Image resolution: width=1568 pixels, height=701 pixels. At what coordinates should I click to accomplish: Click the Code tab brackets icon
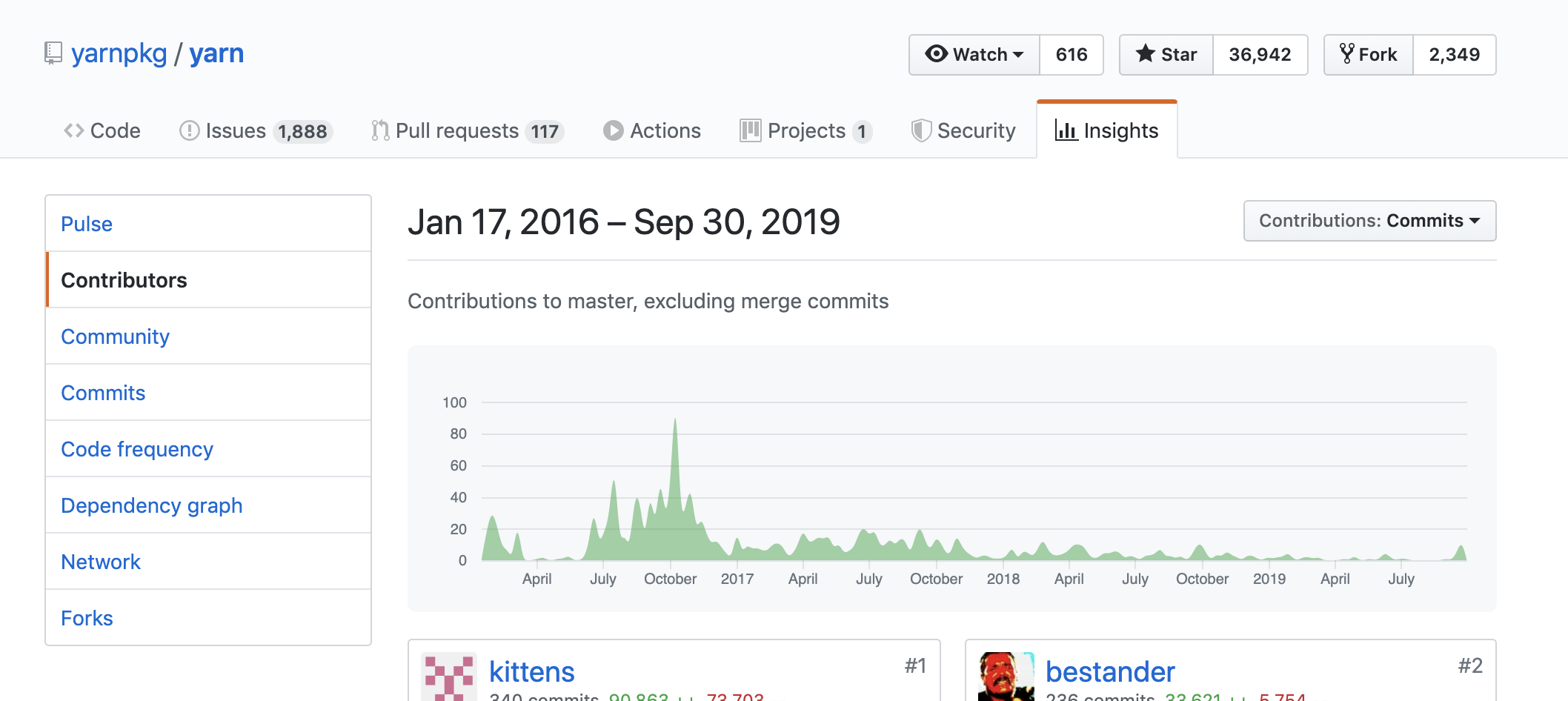73,131
